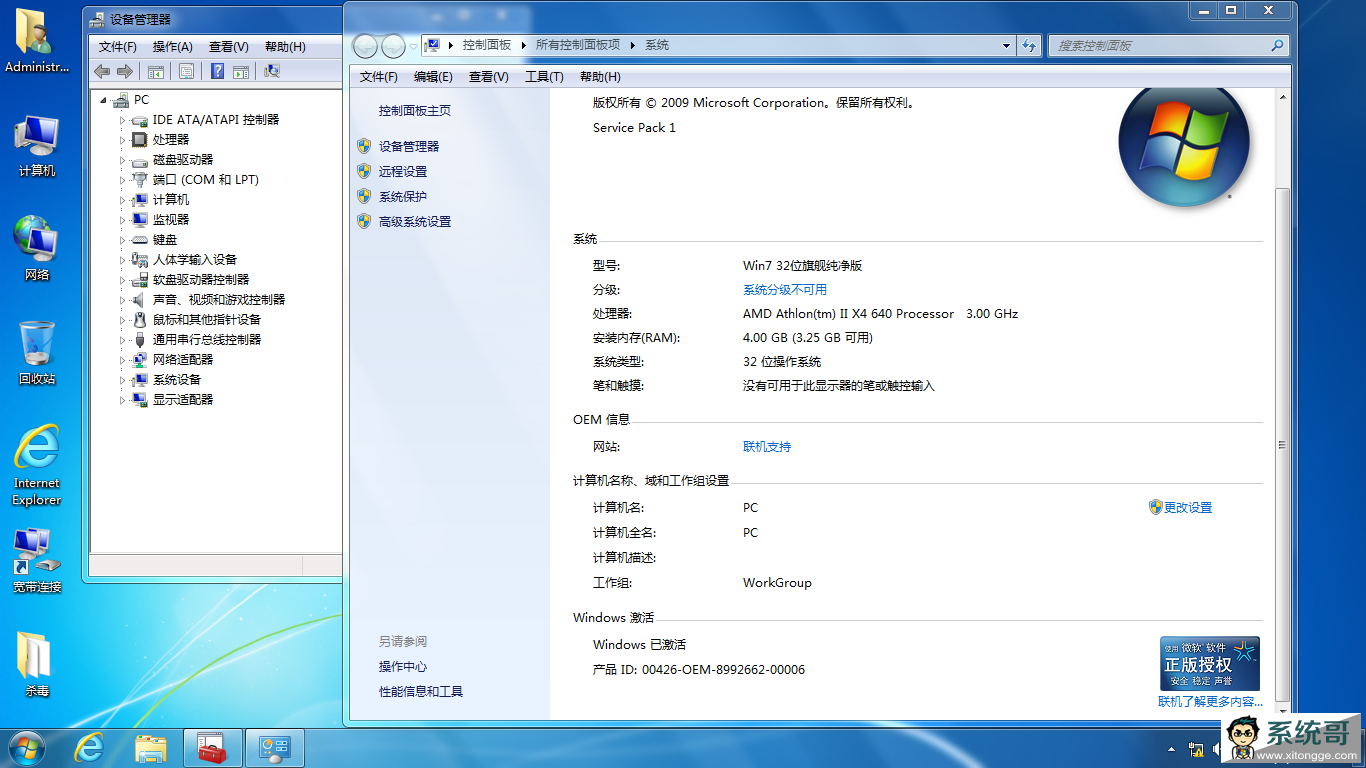
Task: Switch to red toolbox Device Manager taskbar button
Action: pos(212,748)
